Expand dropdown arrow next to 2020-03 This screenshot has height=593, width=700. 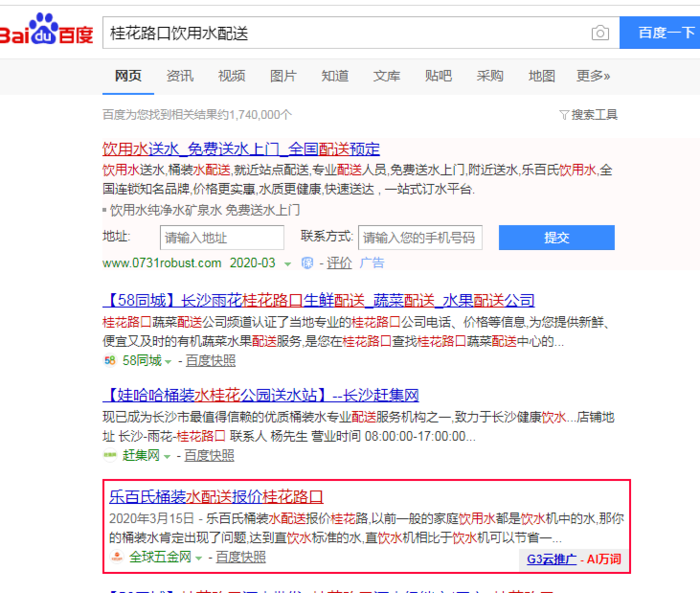[x=288, y=264]
